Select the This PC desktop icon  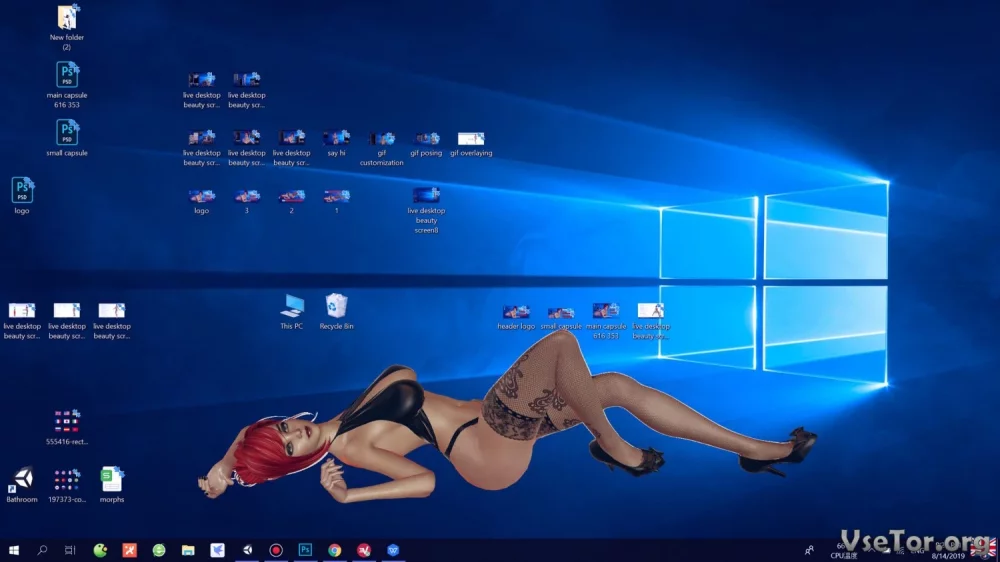pyautogui.click(x=292, y=308)
